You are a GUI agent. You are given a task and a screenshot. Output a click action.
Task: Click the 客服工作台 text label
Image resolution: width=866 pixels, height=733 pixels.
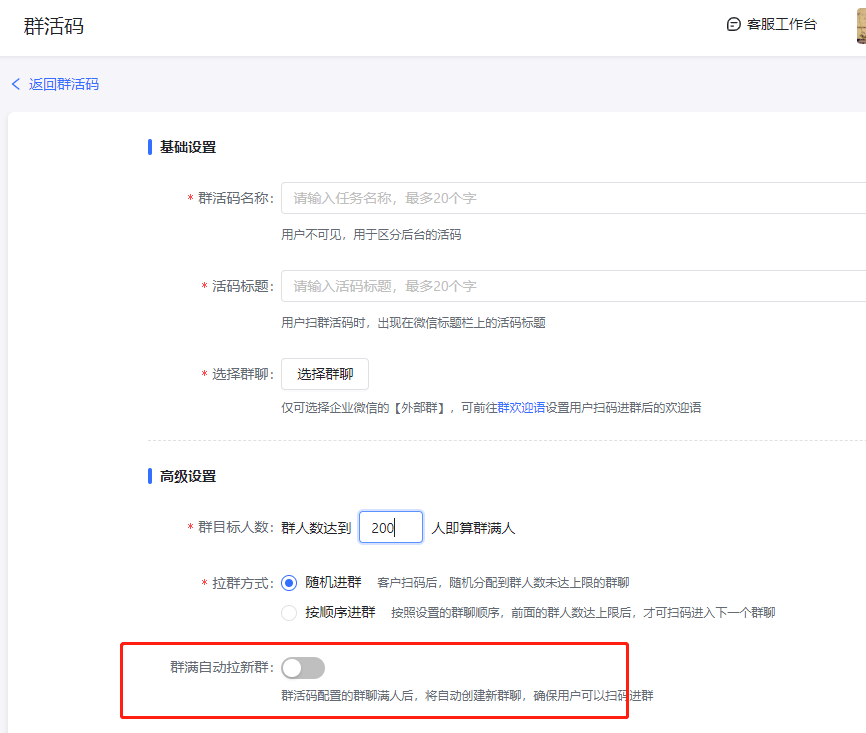pyautogui.click(x=781, y=24)
